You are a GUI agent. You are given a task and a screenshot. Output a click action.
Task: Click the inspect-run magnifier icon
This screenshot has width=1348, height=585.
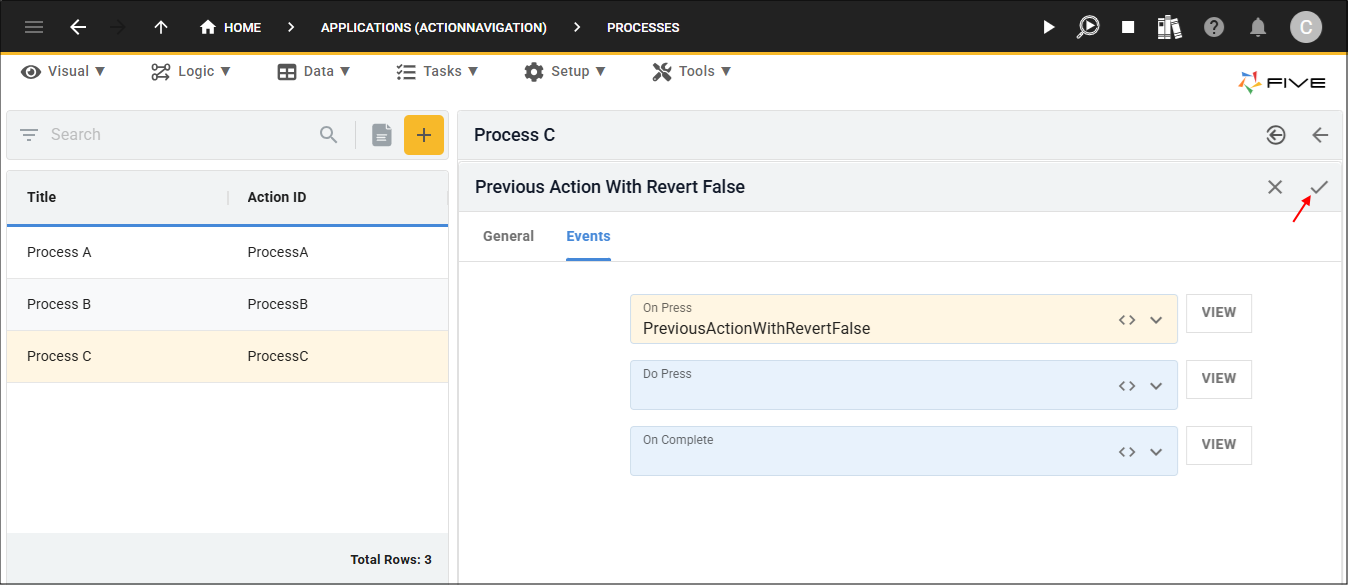click(1087, 27)
